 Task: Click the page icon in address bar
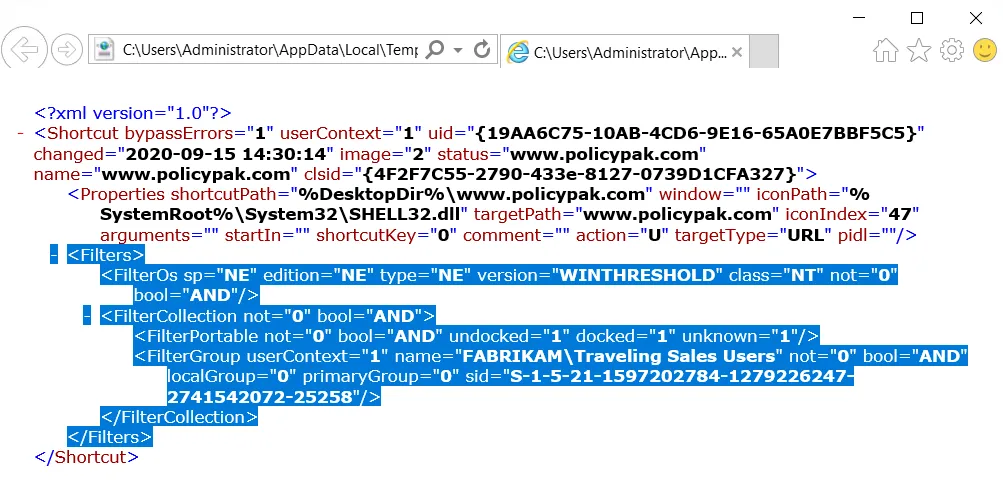(104, 50)
